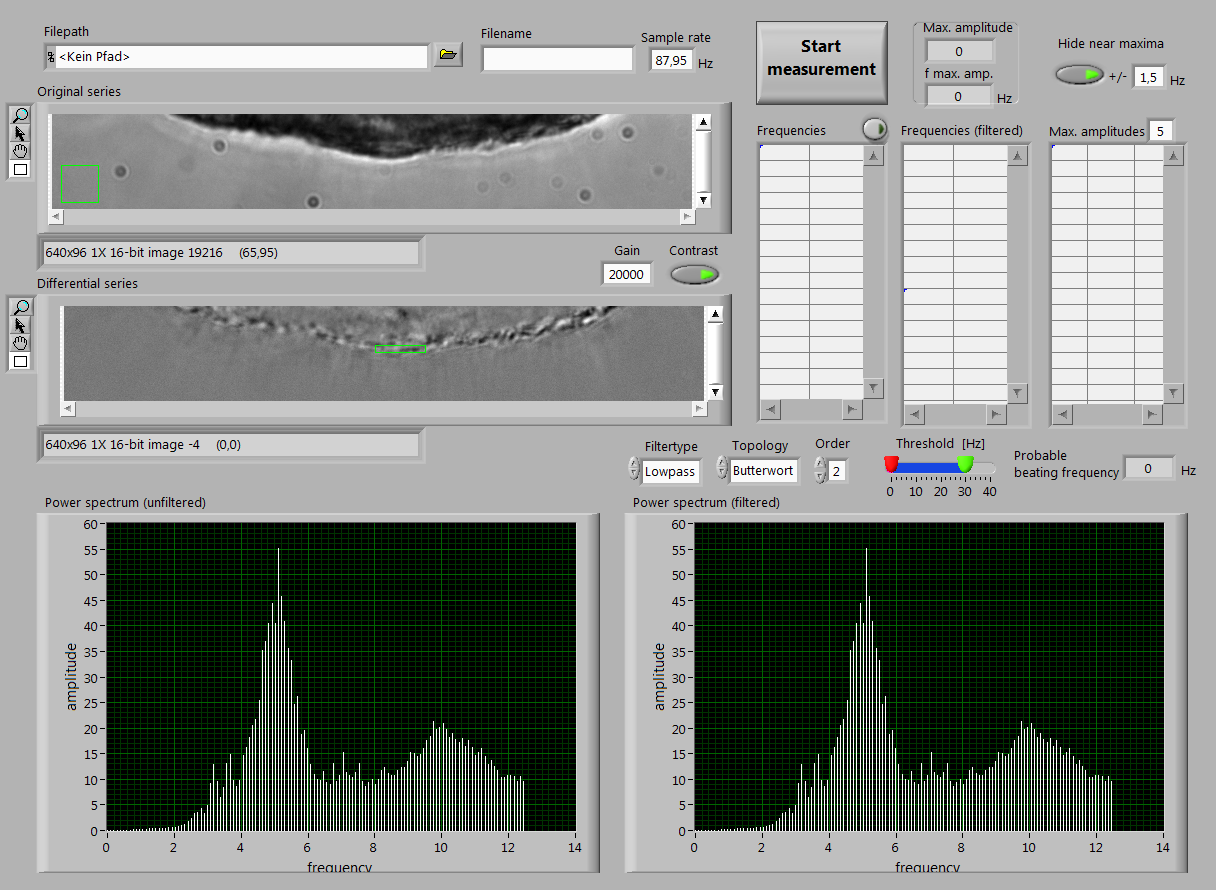Click the green Threshold slider handle

point(965,464)
